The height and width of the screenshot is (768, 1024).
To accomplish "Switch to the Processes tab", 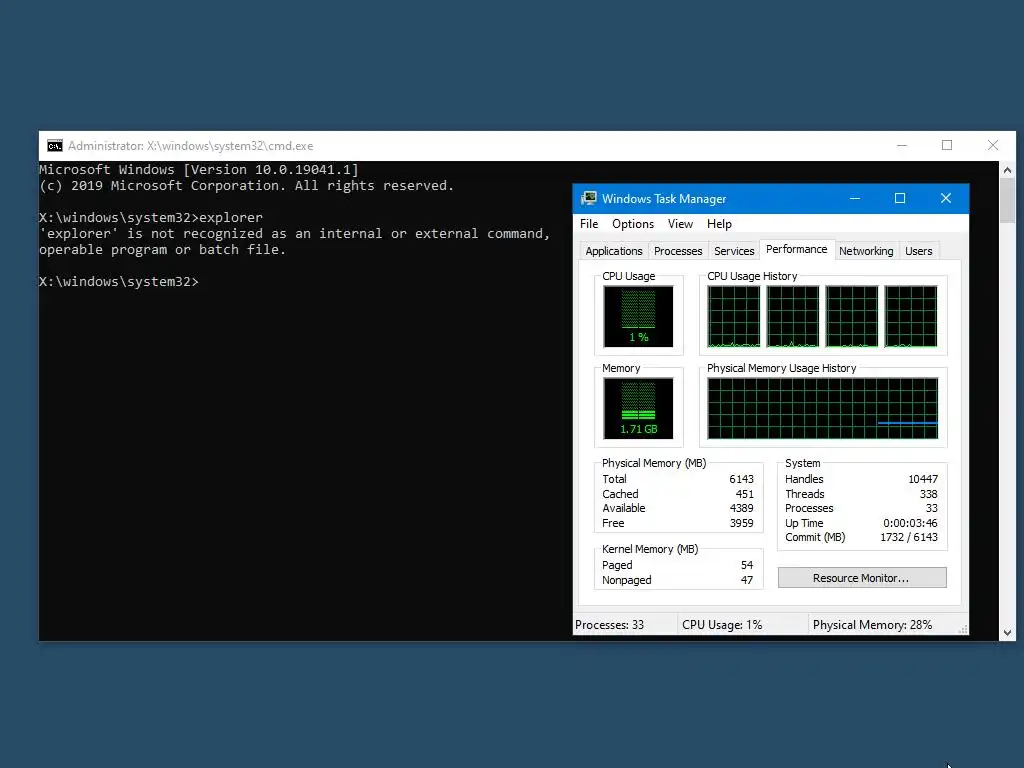I will coord(678,251).
